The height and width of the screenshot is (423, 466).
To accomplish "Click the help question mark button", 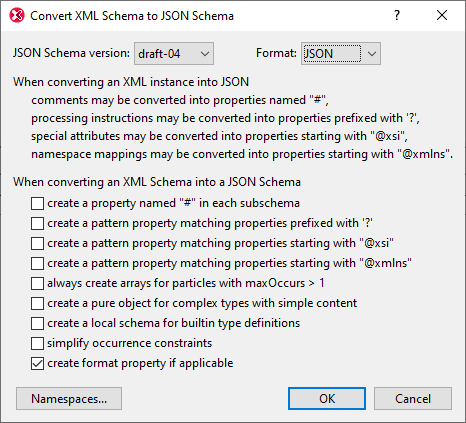I will (x=397, y=15).
